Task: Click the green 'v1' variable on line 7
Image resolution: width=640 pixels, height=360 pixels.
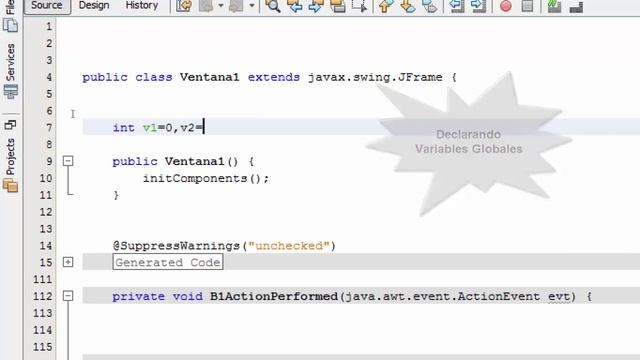Action: [x=149, y=128]
